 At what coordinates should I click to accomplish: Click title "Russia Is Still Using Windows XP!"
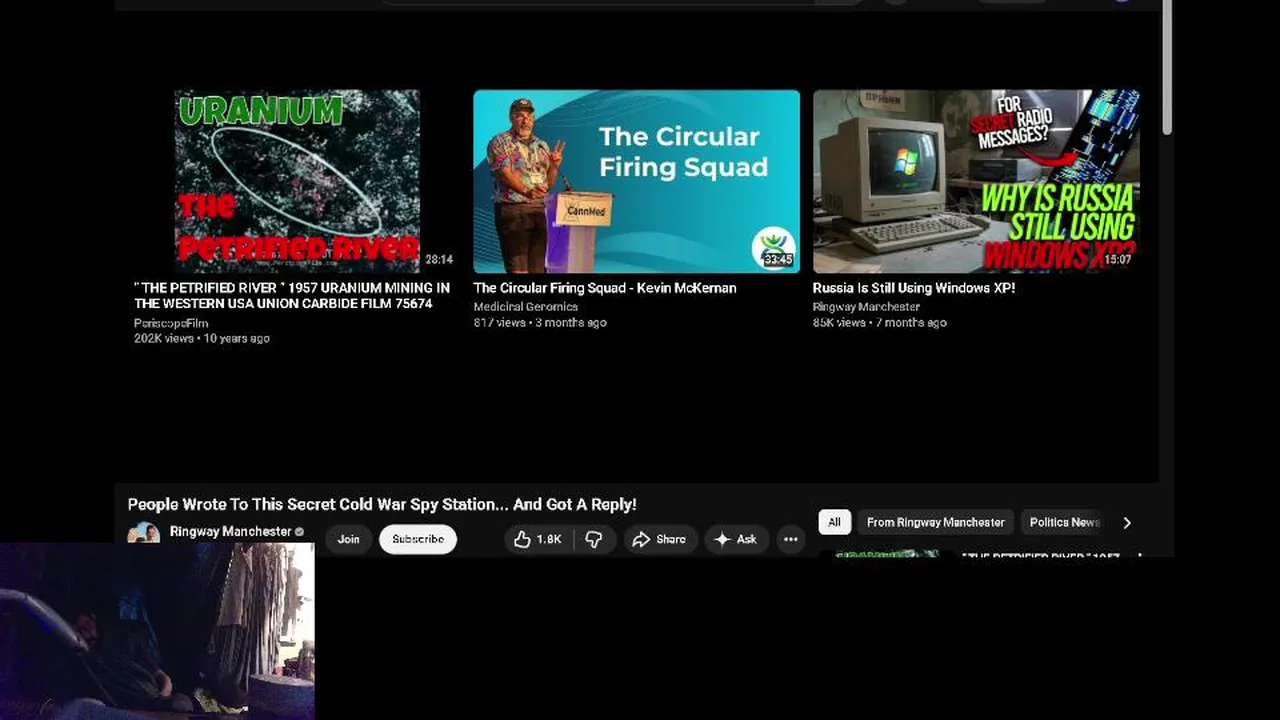click(914, 288)
